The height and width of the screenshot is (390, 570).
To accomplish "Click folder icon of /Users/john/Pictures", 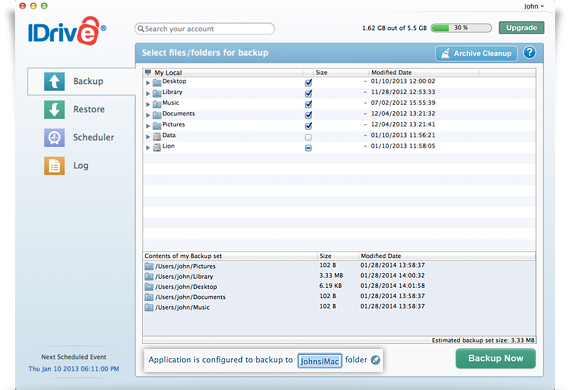I will pos(149,266).
